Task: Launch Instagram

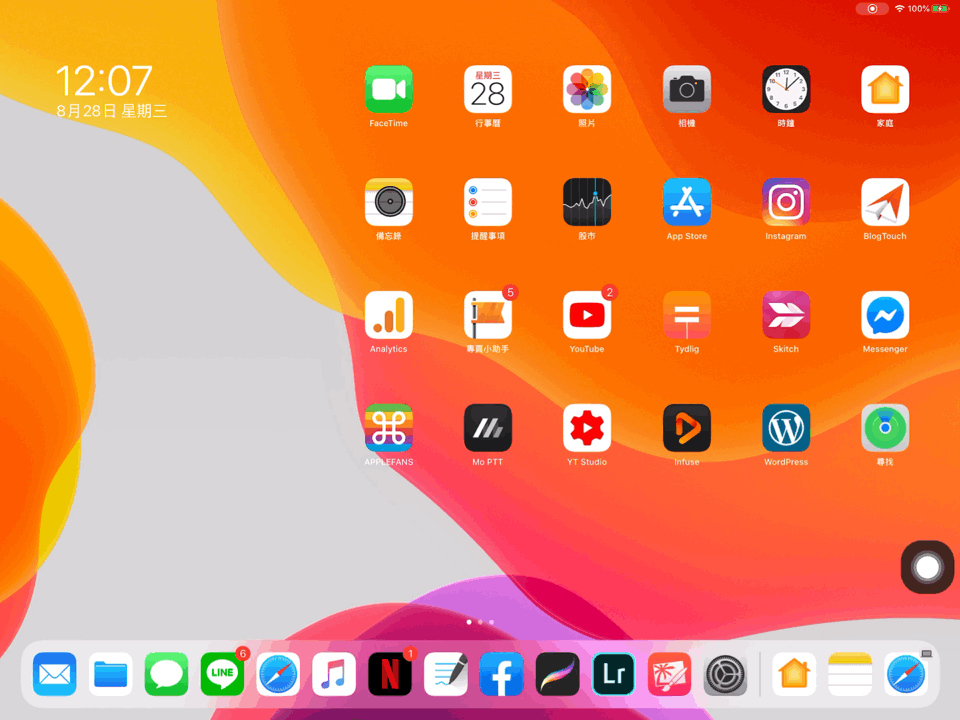Action: tap(786, 202)
